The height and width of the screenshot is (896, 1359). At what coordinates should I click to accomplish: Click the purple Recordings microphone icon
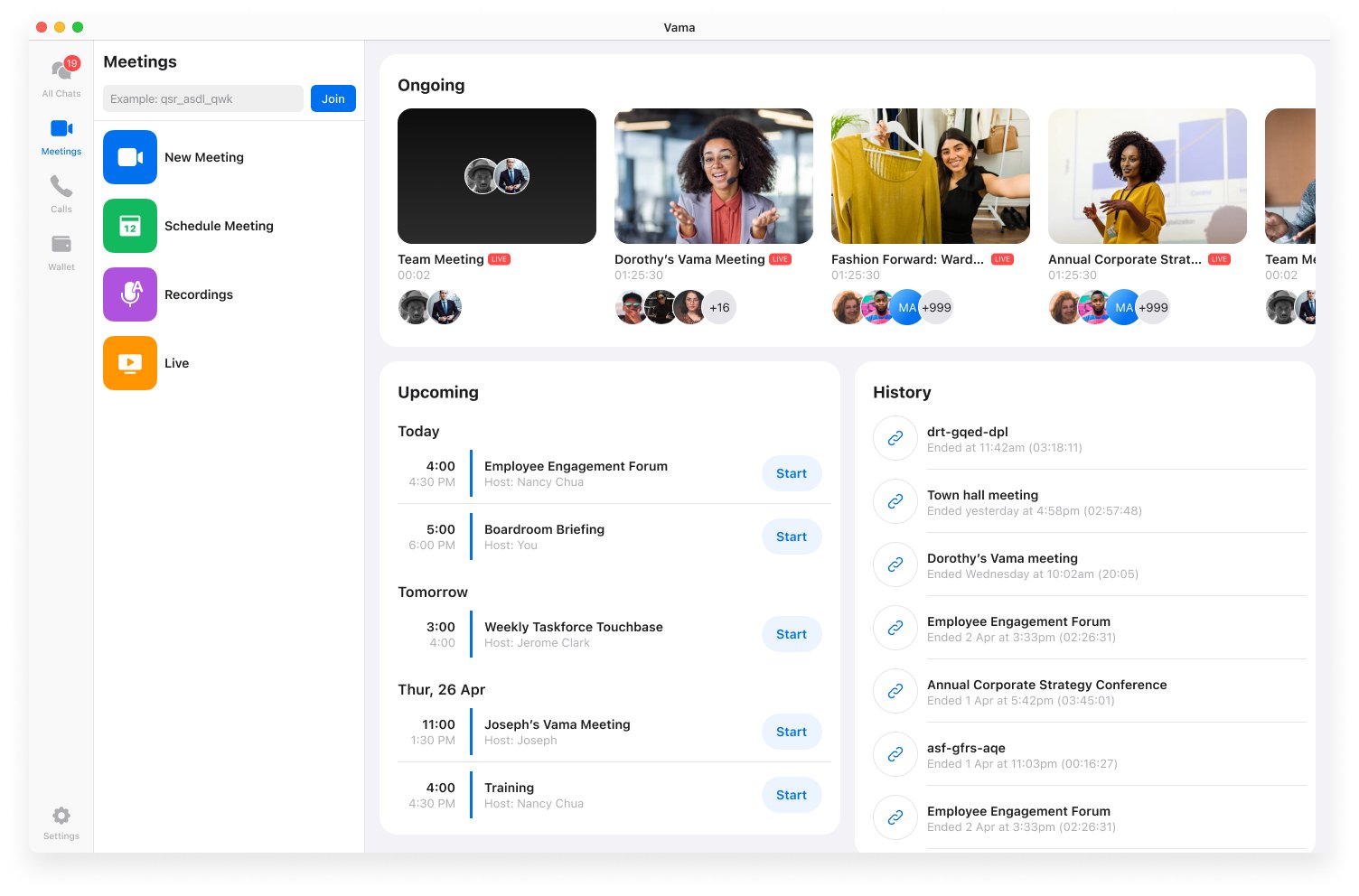click(x=130, y=294)
